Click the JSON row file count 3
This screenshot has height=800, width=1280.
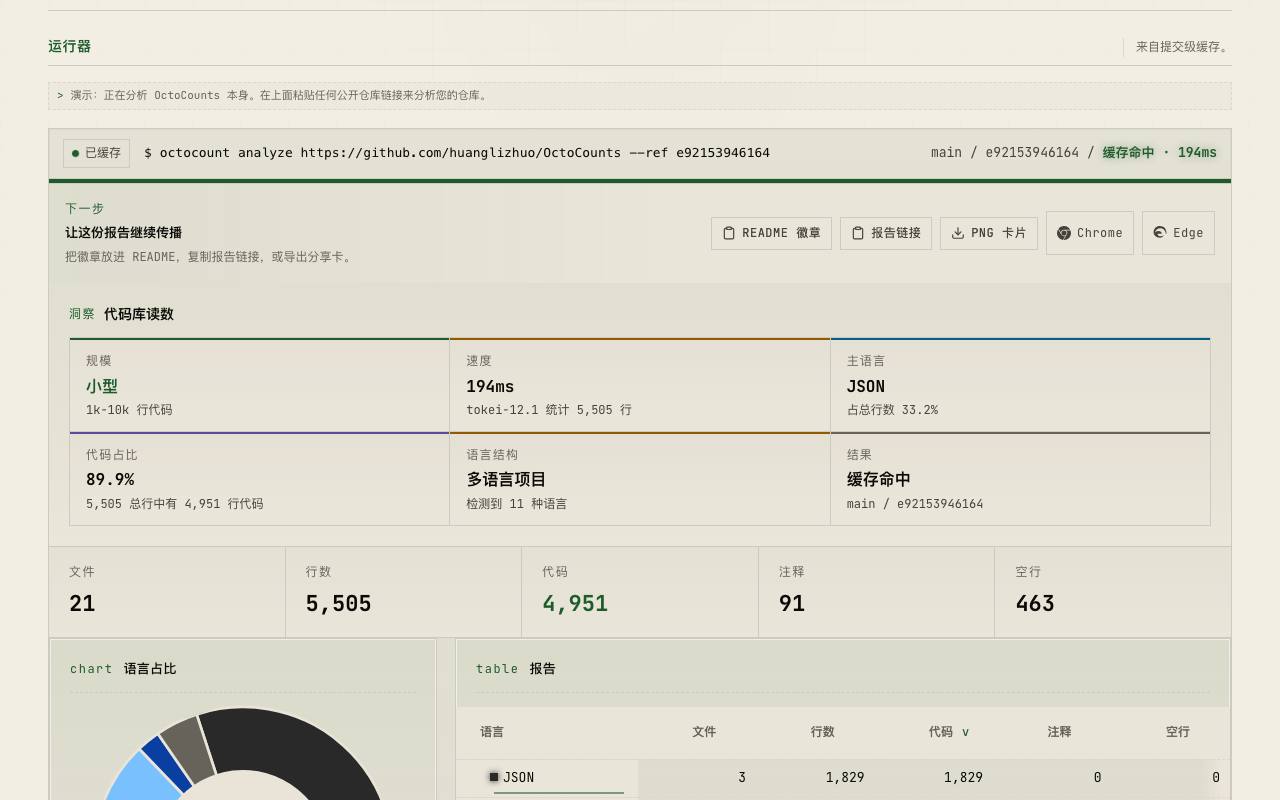coord(742,777)
